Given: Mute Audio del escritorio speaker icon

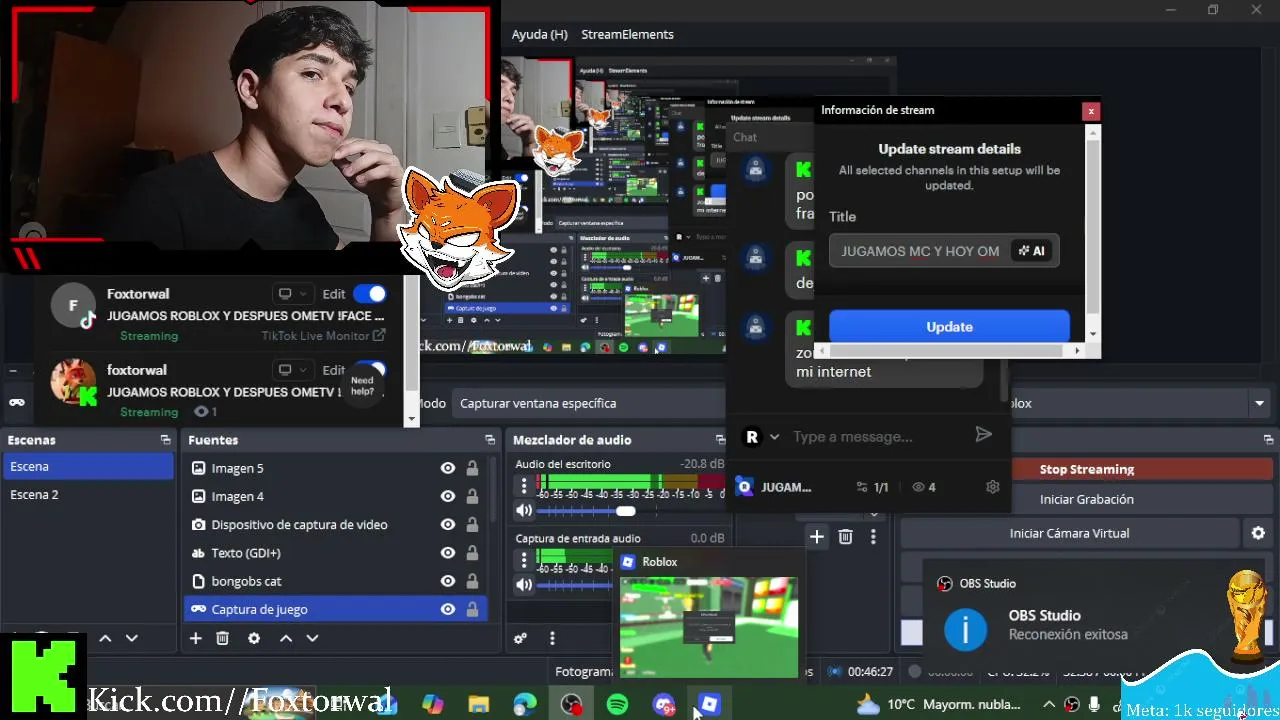Looking at the screenshot, I should coord(524,511).
